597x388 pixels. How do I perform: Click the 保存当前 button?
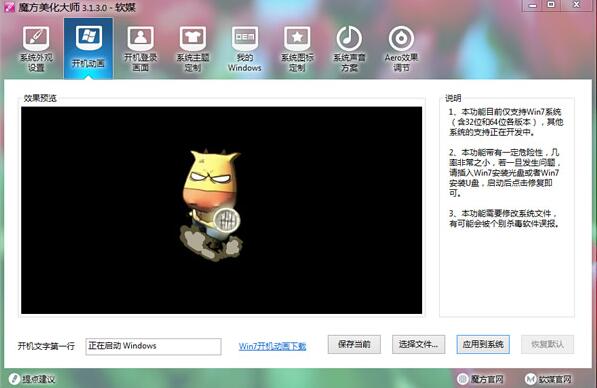[354, 344]
